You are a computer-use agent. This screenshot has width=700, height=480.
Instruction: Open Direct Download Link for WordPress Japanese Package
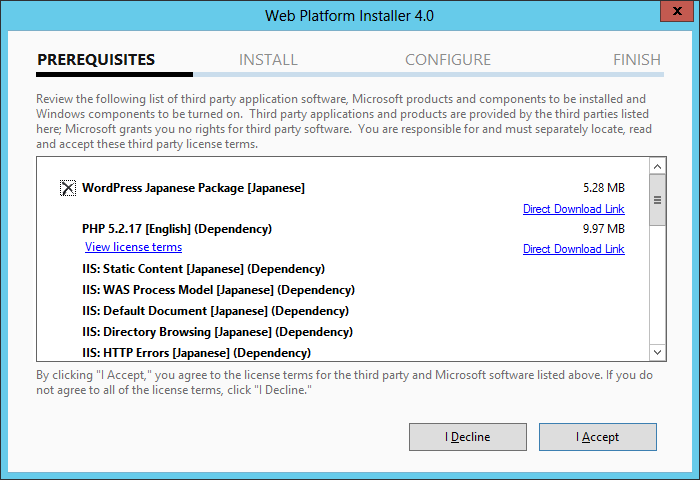[x=573, y=209]
